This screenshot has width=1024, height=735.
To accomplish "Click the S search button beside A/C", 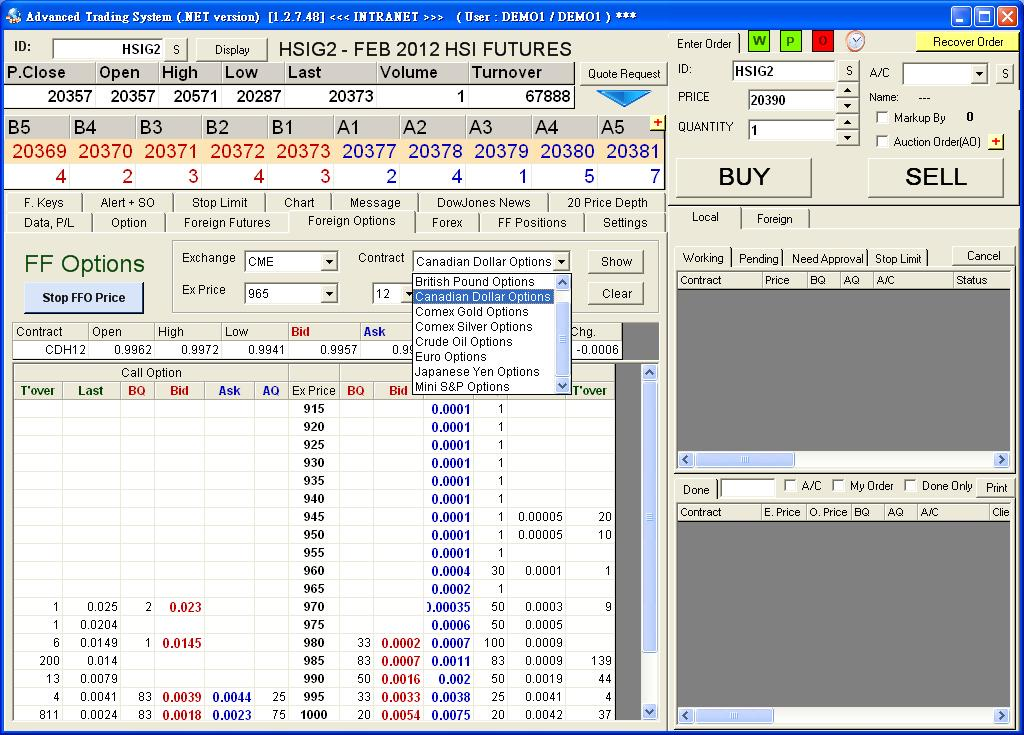I will pyautogui.click(x=1004, y=74).
